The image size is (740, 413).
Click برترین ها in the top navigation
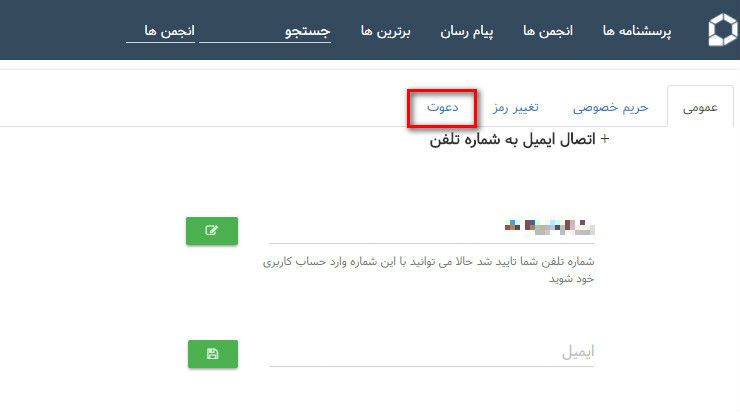385,31
